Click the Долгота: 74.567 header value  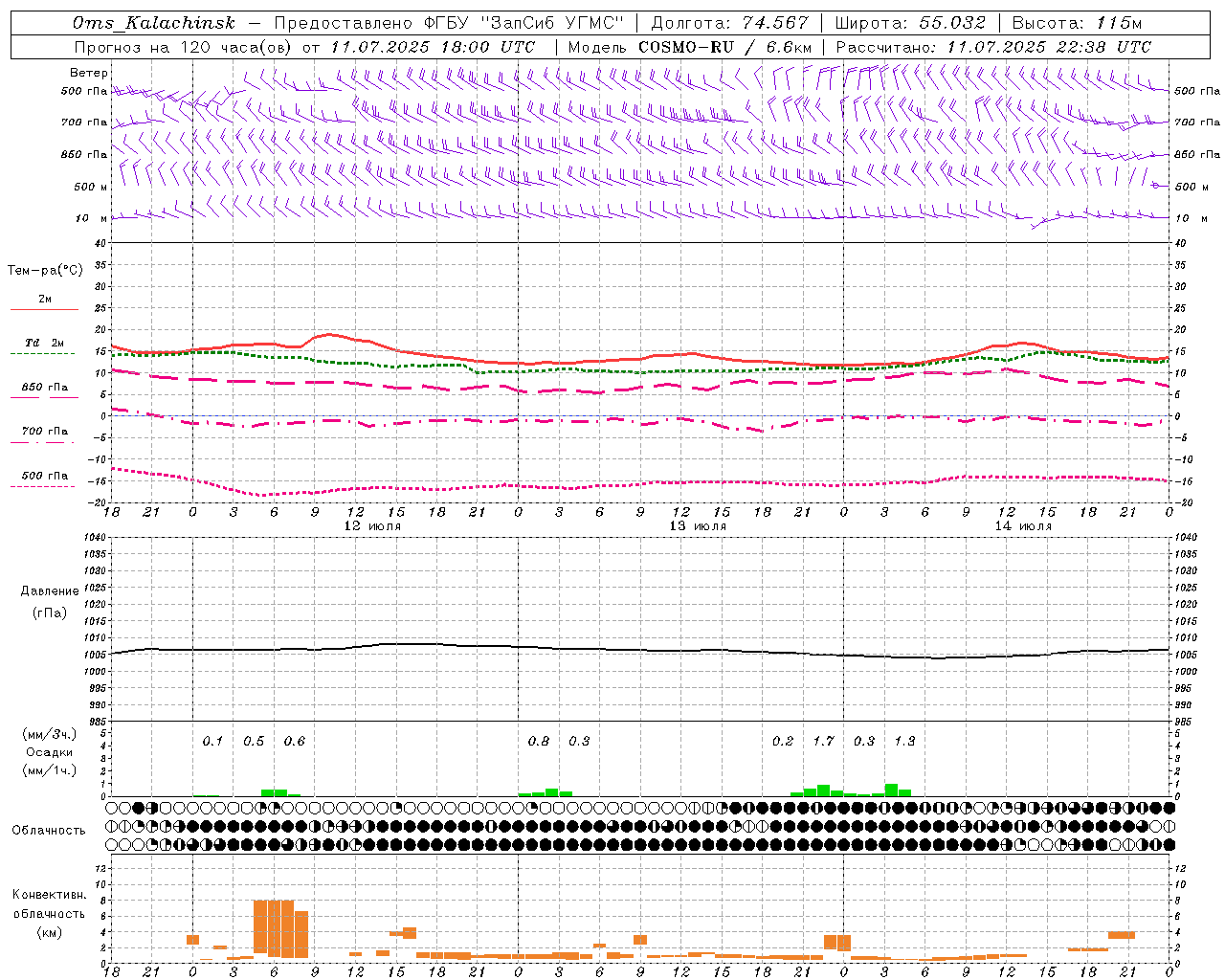pos(730,23)
